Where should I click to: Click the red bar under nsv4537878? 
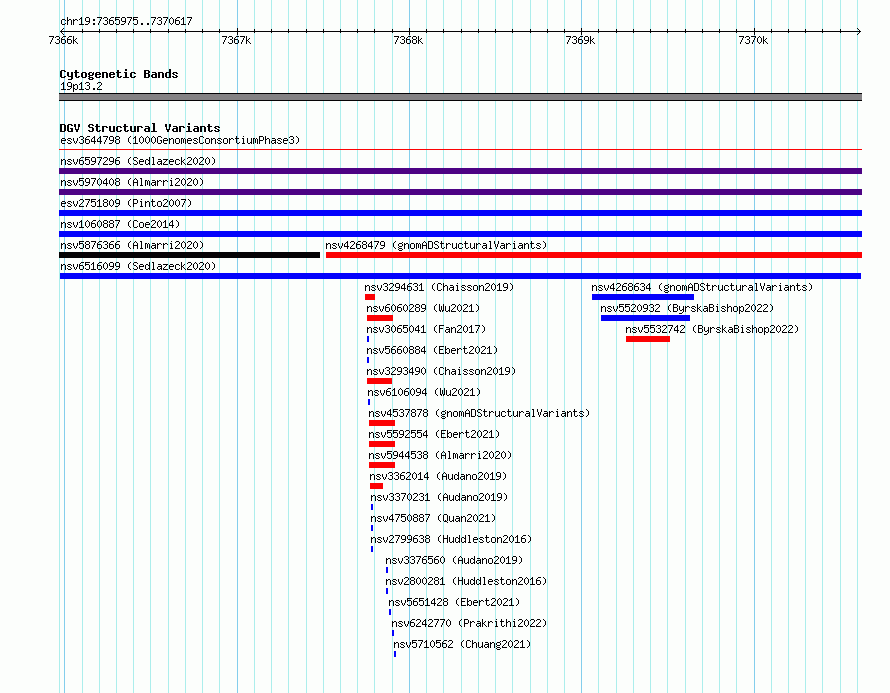[x=381, y=423]
